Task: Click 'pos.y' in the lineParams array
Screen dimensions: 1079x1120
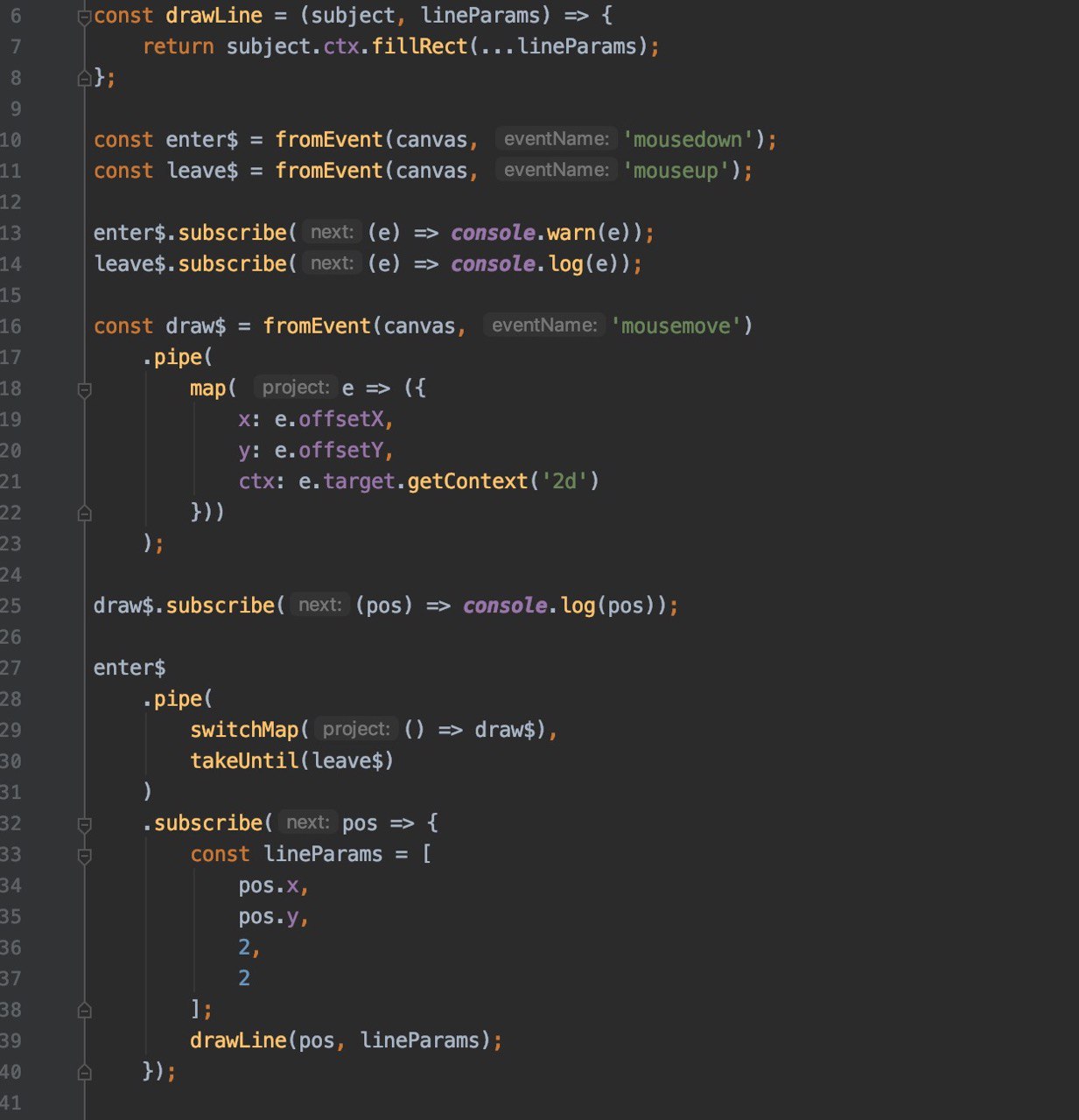Action: (x=268, y=916)
